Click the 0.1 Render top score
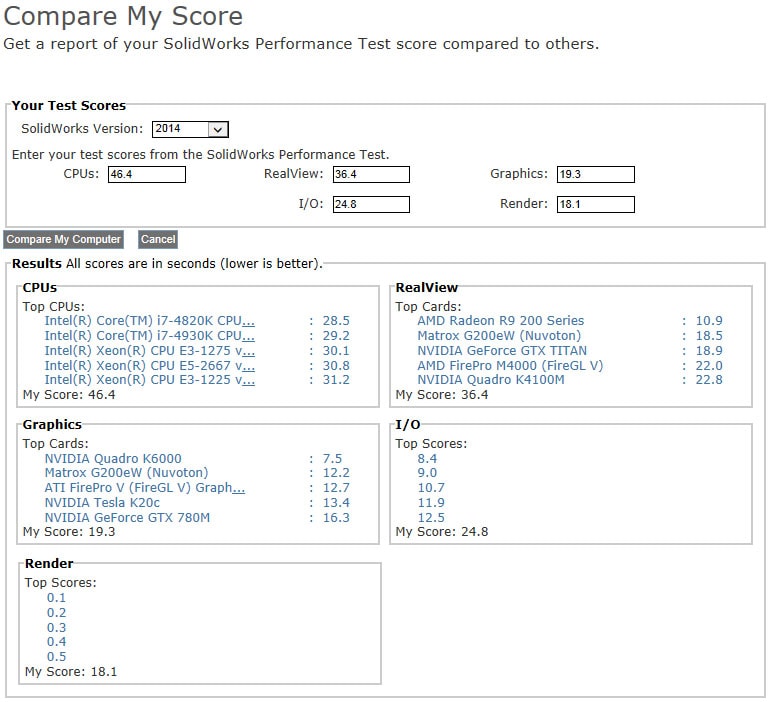This screenshot has width=772, height=702. point(56,598)
